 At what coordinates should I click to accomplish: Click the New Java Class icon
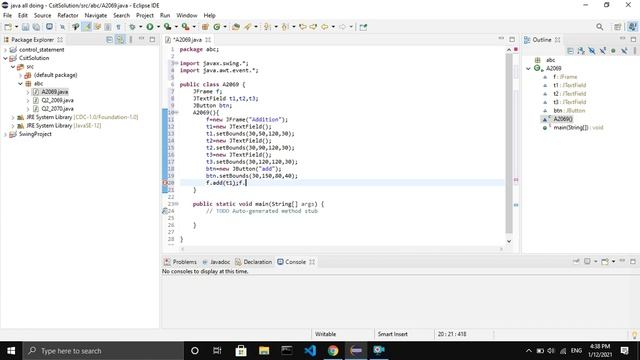pyautogui.click(x=217, y=27)
